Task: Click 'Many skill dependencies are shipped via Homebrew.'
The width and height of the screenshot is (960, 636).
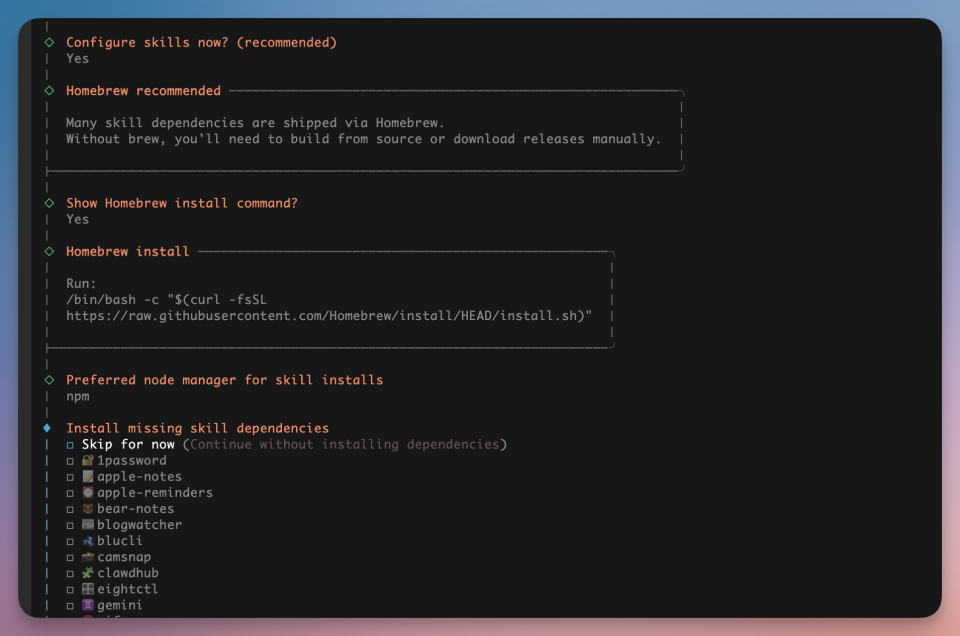Action: click(x=255, y=122)
